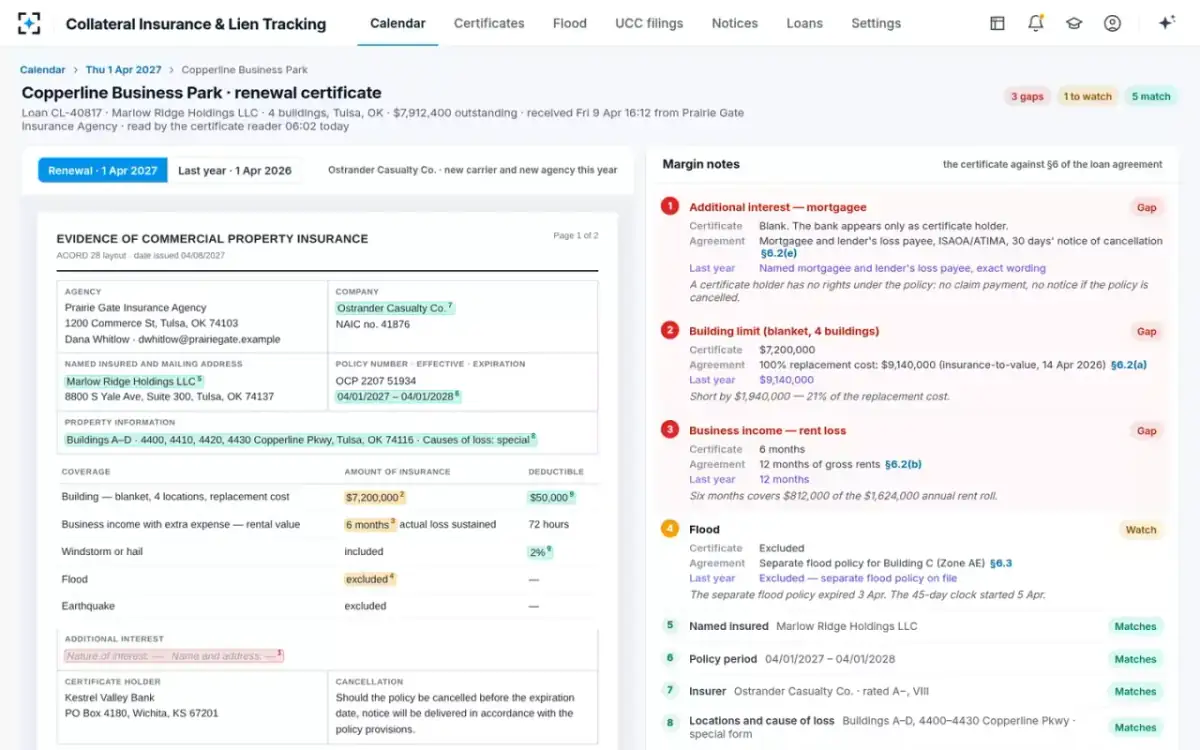
Task: Open agreement section §6.2(e) link
Action: coord(780,254)
